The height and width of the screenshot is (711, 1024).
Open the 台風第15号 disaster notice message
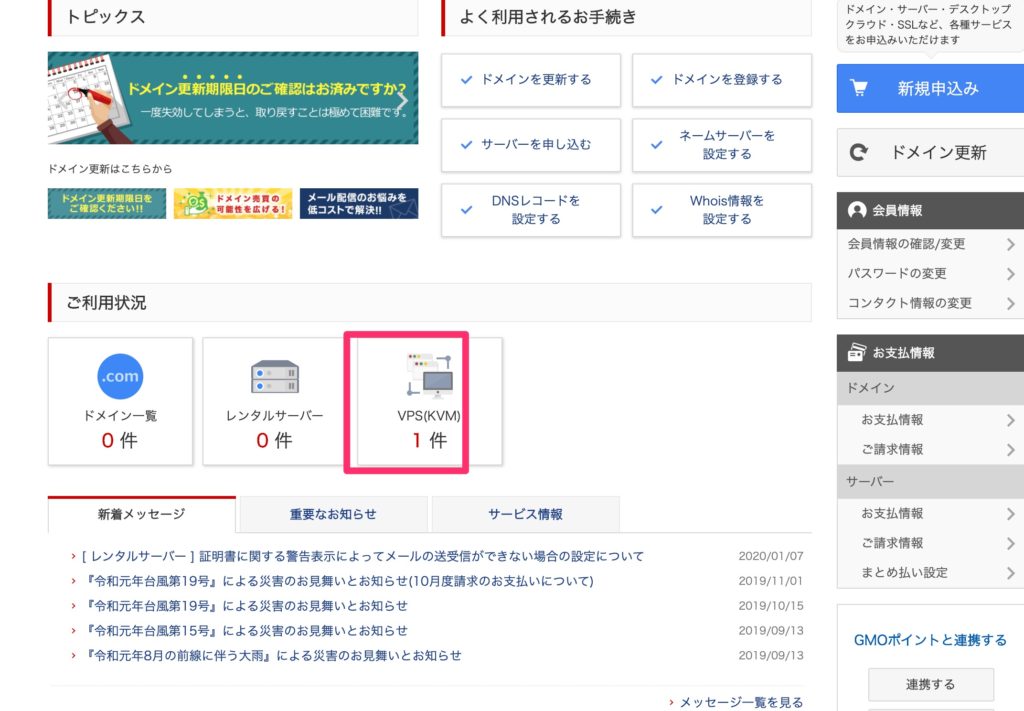coord(247,631)
